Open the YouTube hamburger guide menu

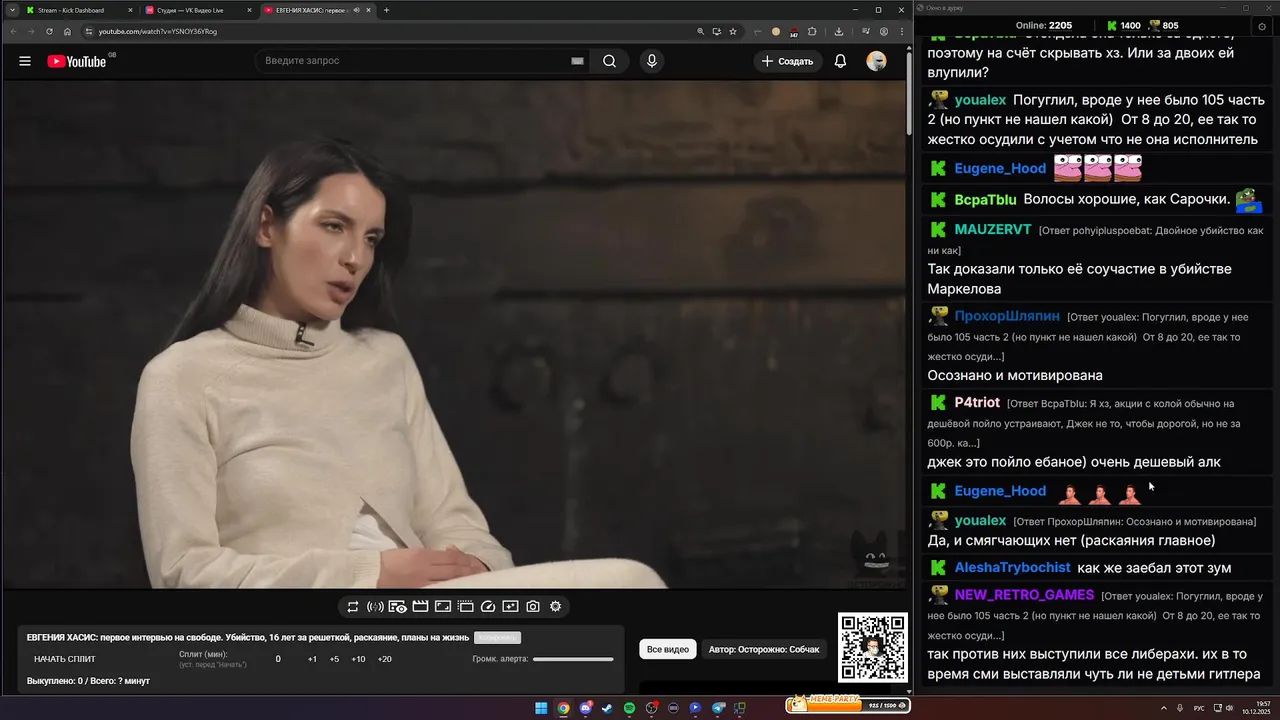point(25,61)
